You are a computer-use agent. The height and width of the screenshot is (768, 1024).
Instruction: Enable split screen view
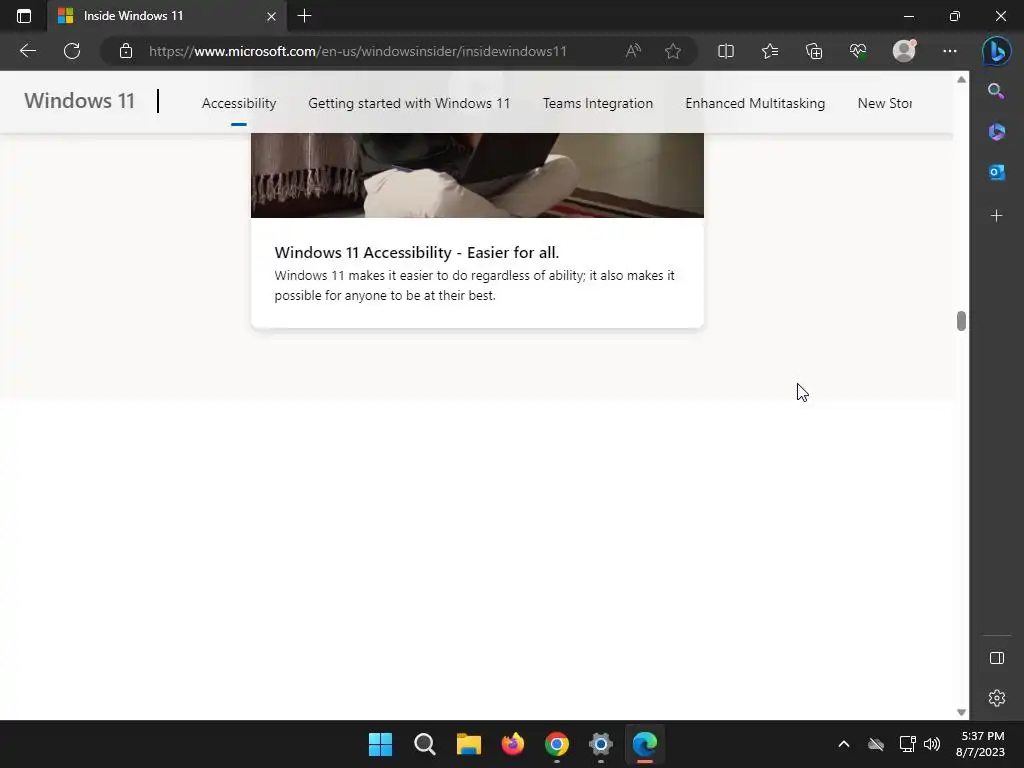click(726, 51)
